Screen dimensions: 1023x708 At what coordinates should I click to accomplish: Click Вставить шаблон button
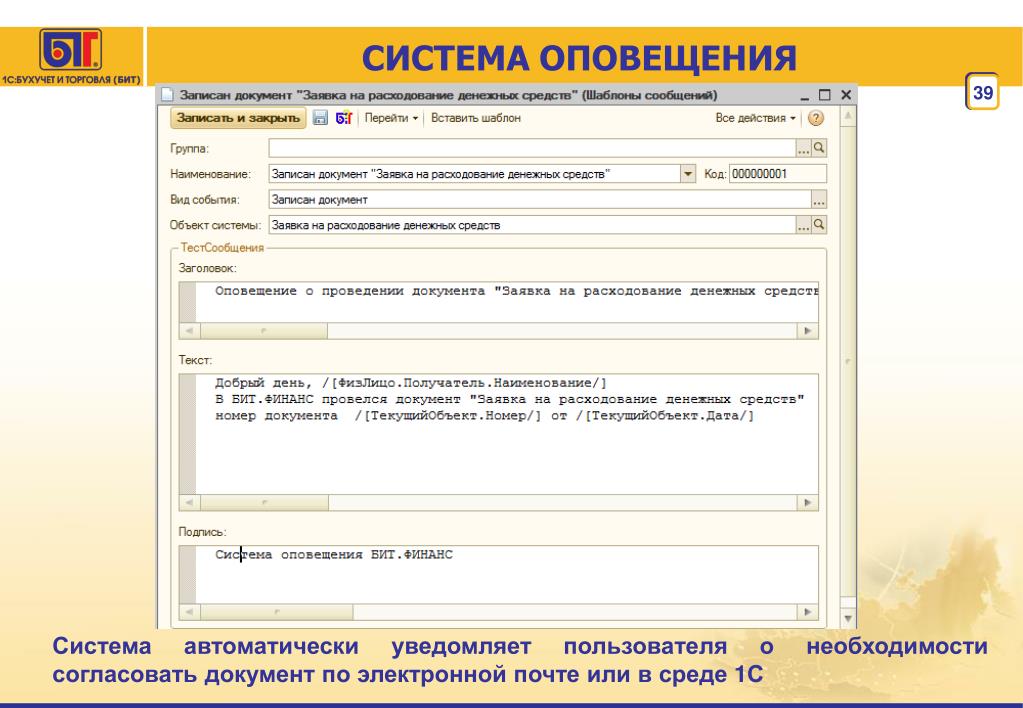[476, 118]
